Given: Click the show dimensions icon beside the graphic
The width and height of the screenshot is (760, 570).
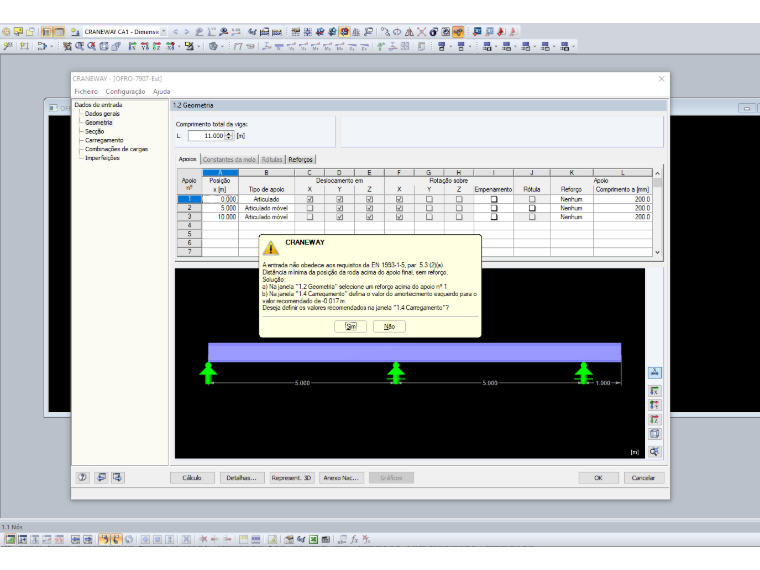Looking at the screenshot, I should coord(654,373).
